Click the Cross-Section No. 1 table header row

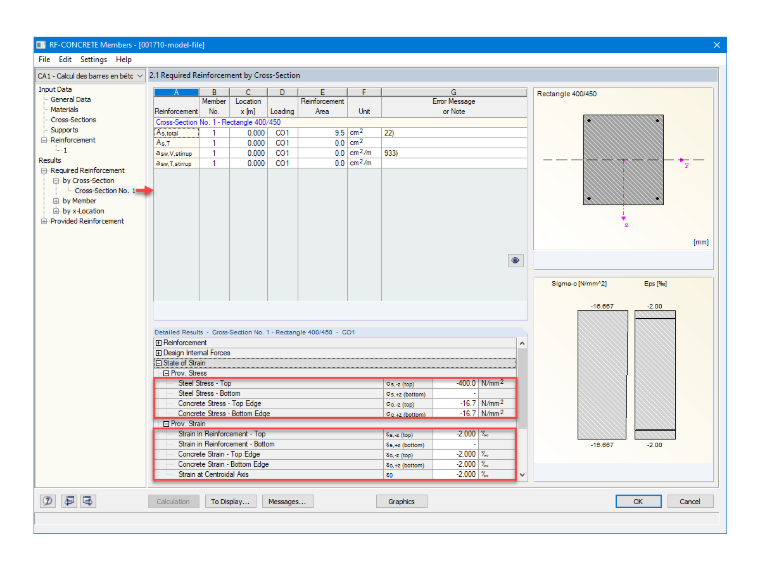coord(340,123)
